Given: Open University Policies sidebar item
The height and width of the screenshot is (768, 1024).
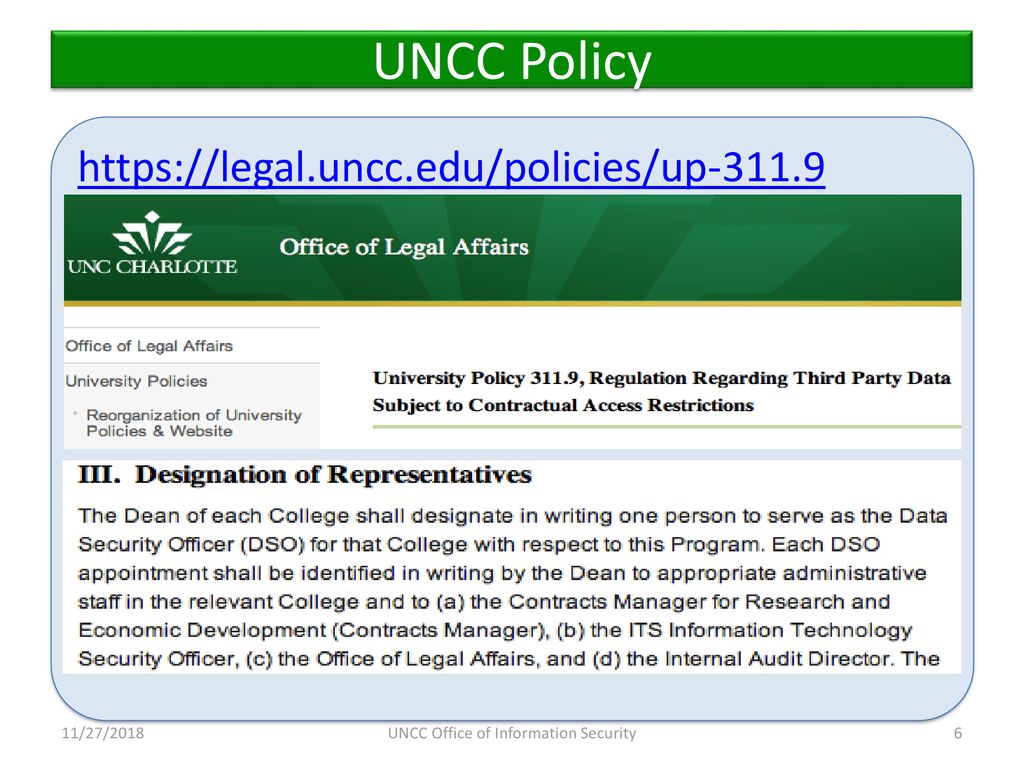Looking at the screenshot, I should pyautogui.click(x=136, y=381).
